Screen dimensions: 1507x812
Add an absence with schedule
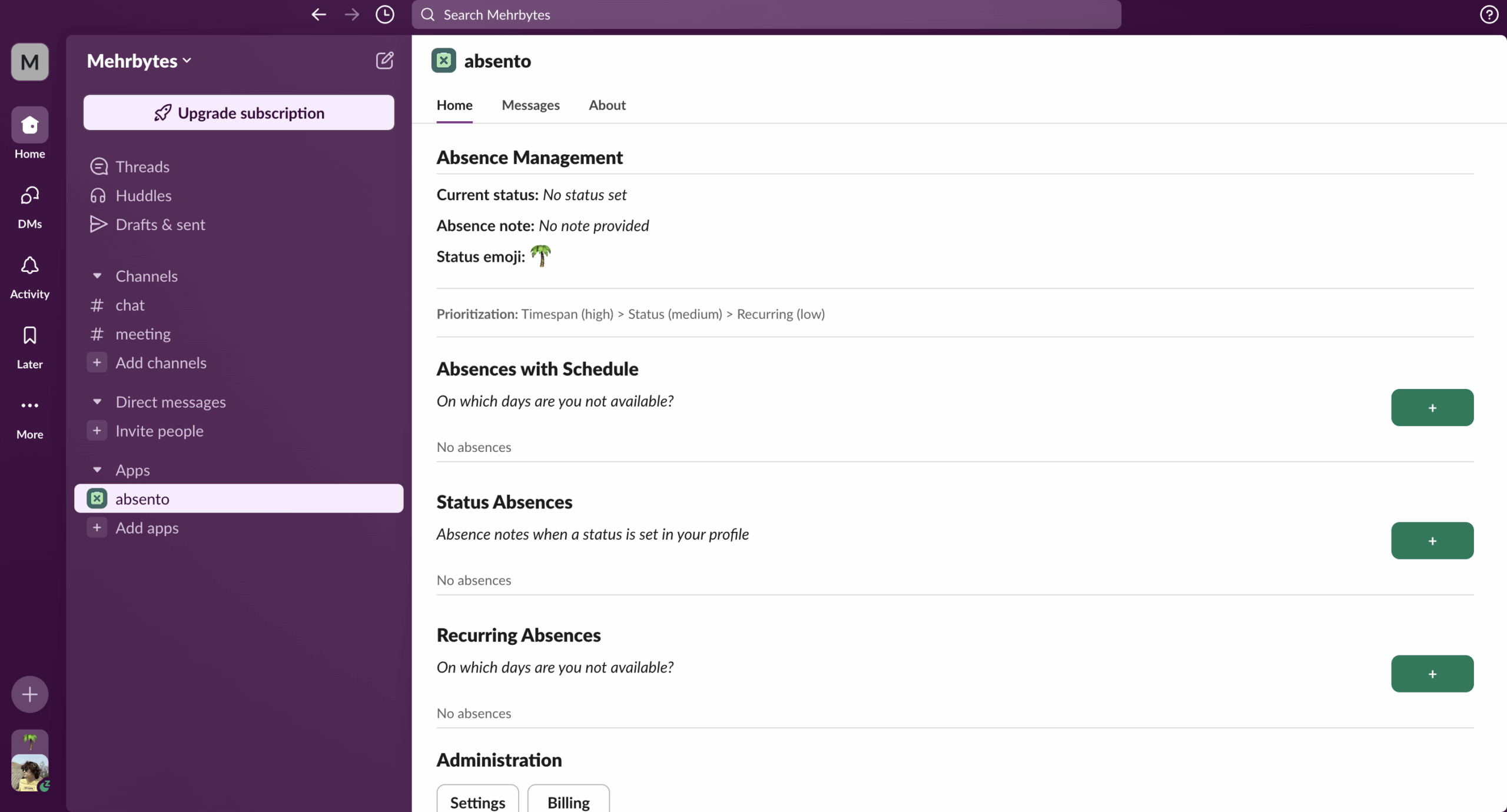[x=1432, y=408]
